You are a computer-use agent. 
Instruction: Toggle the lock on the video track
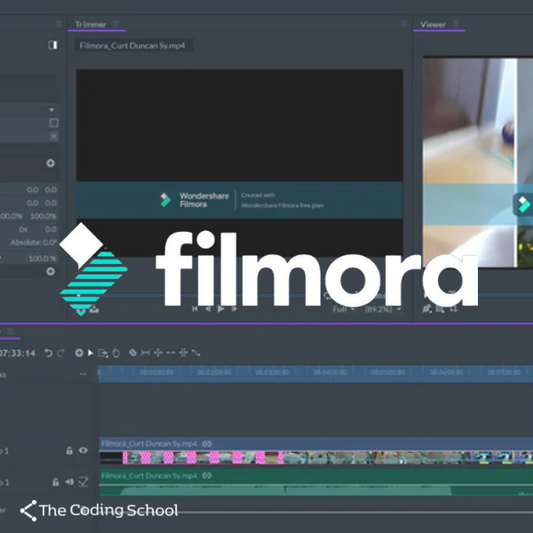click(69, 451)
